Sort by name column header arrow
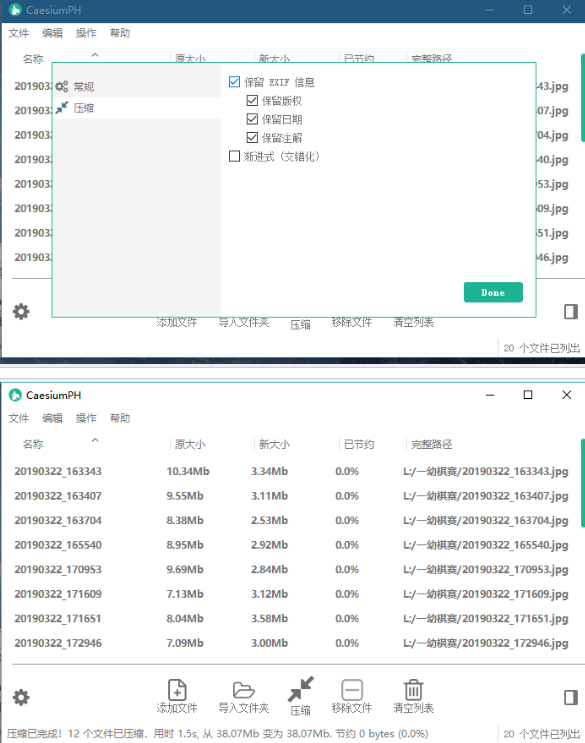 [x=95, y=440]
